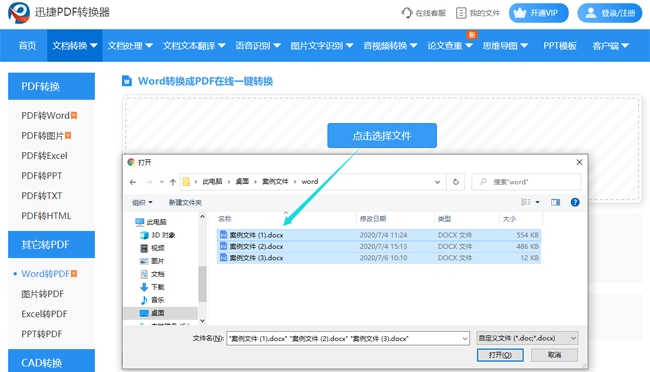Click 新建文件夹 in the dialog toolbar
Viewport: 650px width, 372px height.
[x=185, y=202]
